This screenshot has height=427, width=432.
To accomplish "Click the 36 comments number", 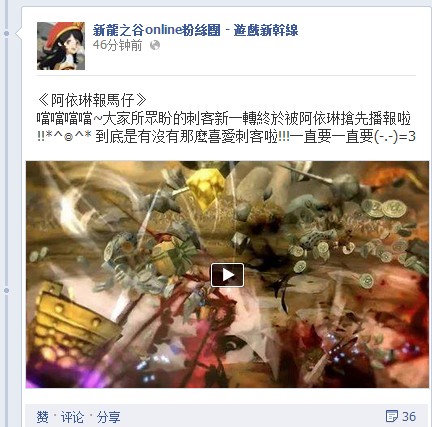I will tap(409, 416).
